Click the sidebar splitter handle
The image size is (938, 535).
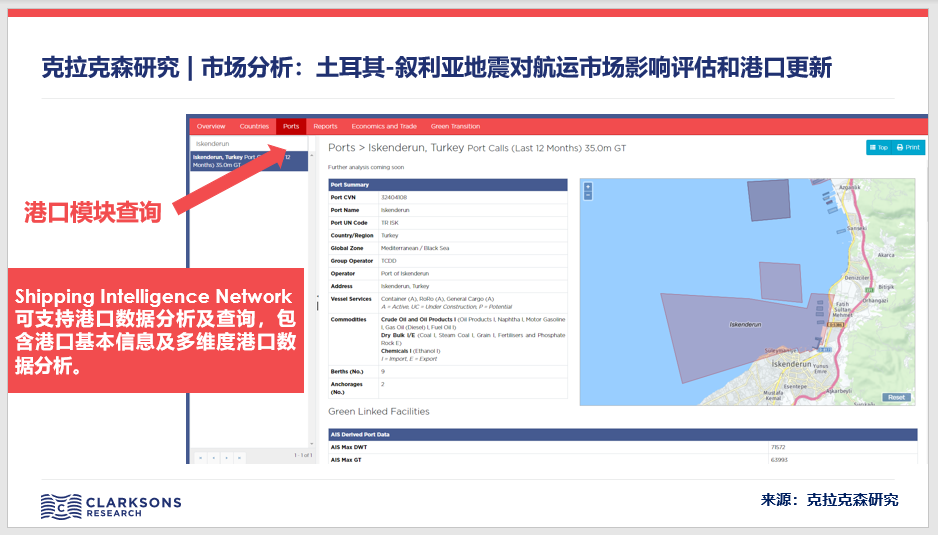[318, 303]
